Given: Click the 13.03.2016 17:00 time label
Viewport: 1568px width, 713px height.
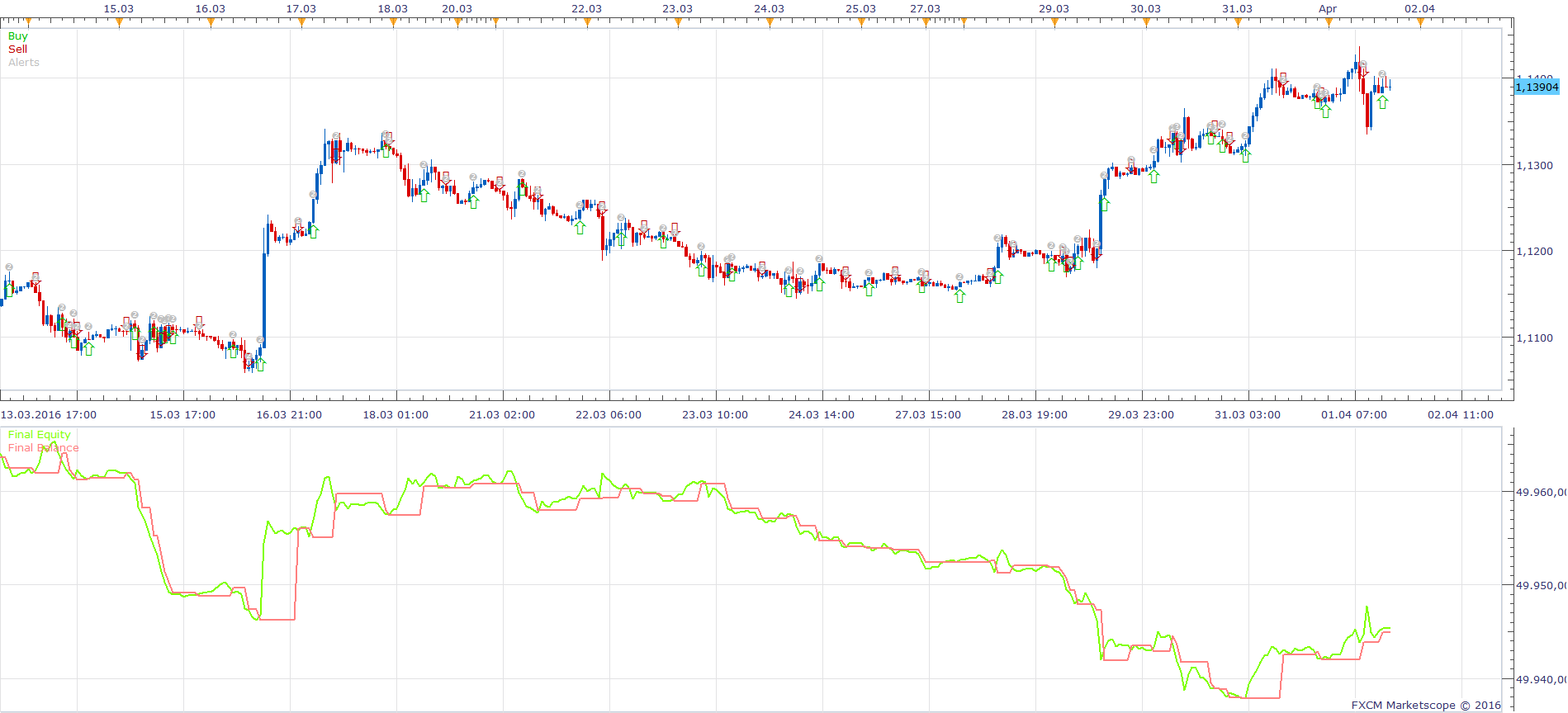Looking at the screenshot, I should 49,415.
